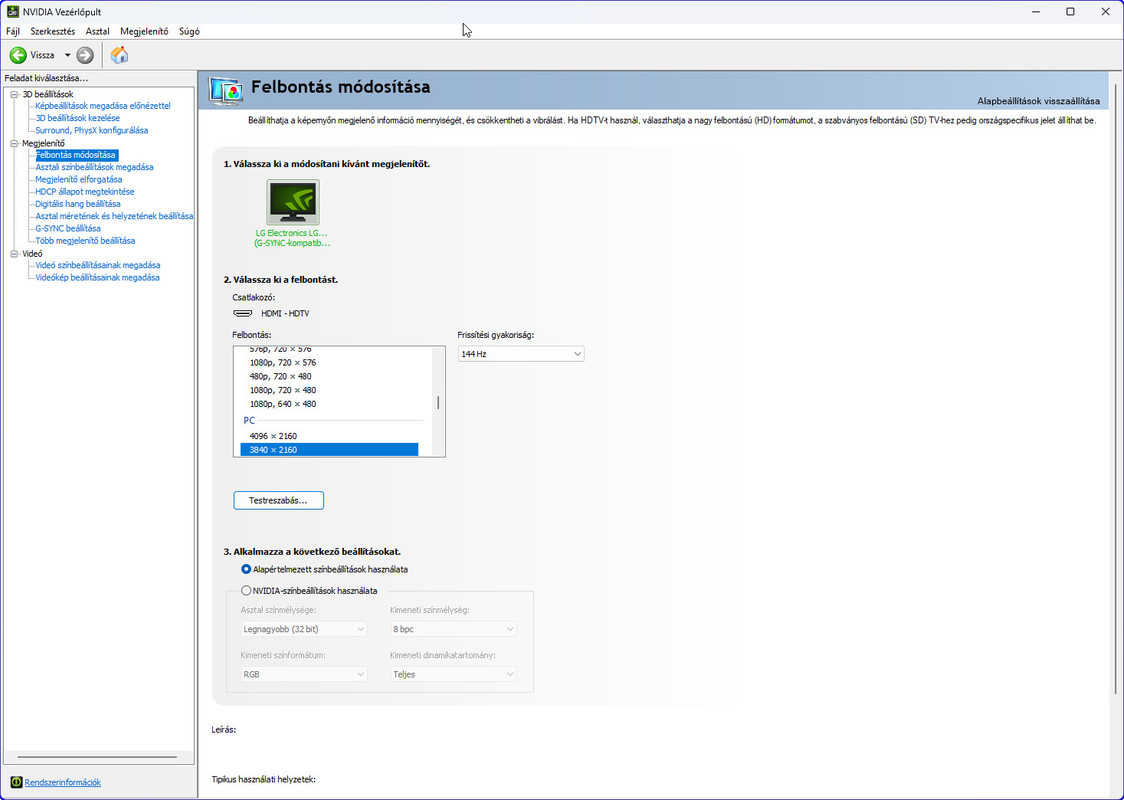Click the resolution list scrollbar thumb
Screen dimensions: 1124x800
click(x=438, y=403)
